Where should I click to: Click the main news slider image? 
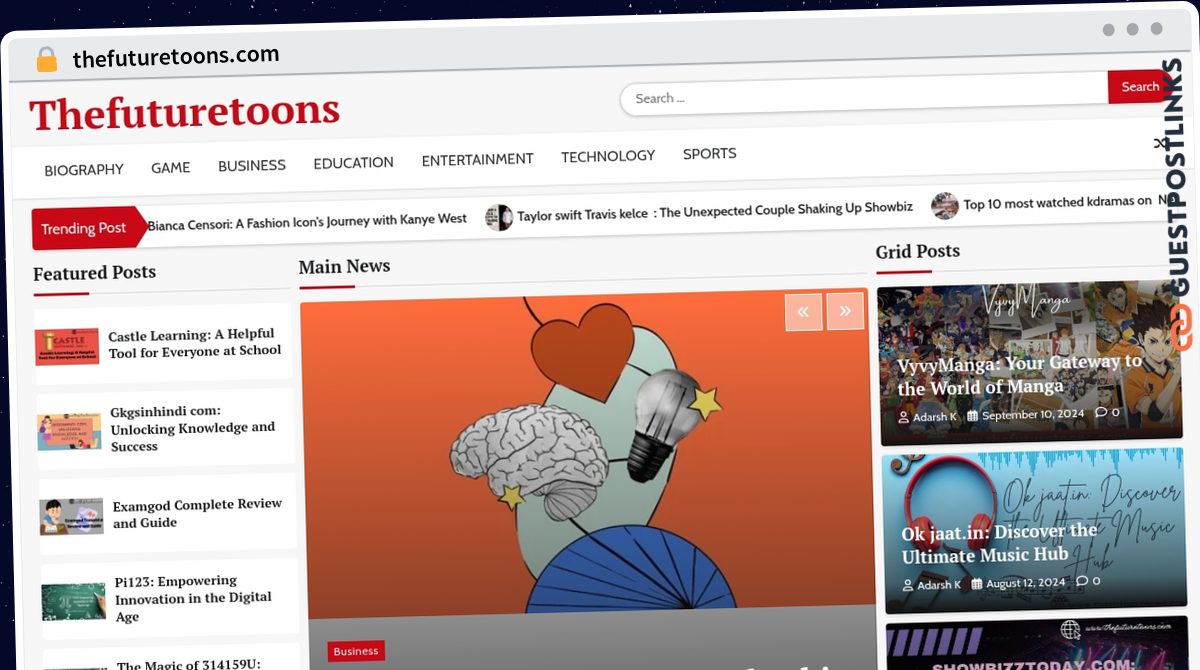tap(586, 455)
